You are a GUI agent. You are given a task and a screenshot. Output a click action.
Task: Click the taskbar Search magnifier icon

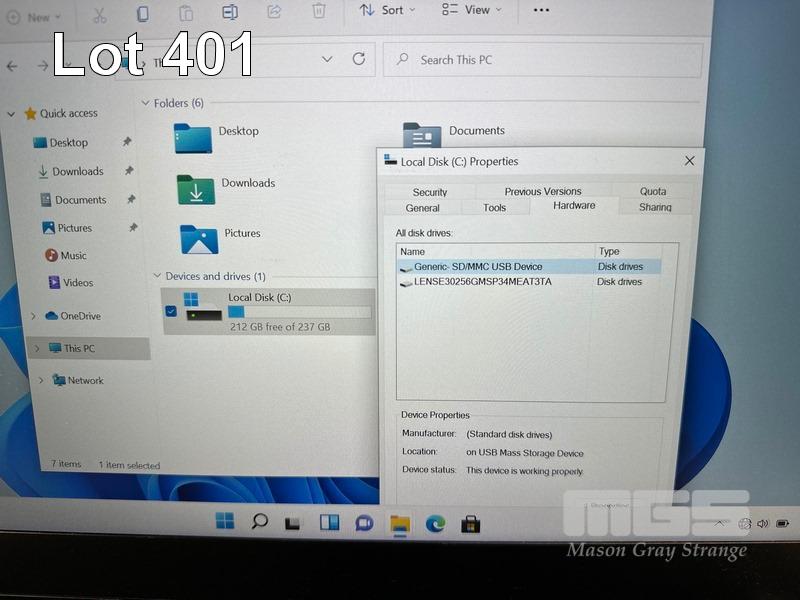tap(259, 521)
